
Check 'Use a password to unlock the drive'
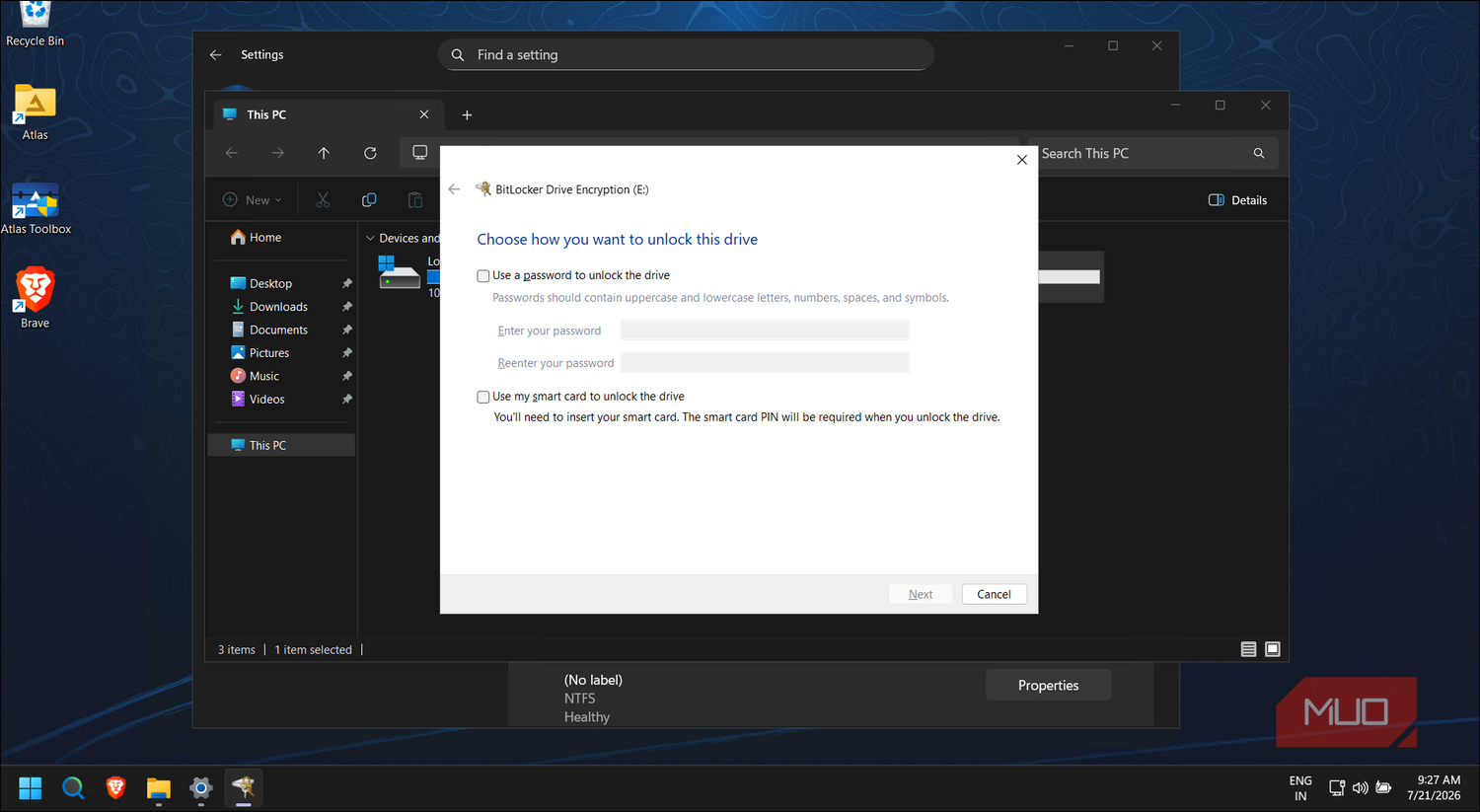(x=483, y=276)
